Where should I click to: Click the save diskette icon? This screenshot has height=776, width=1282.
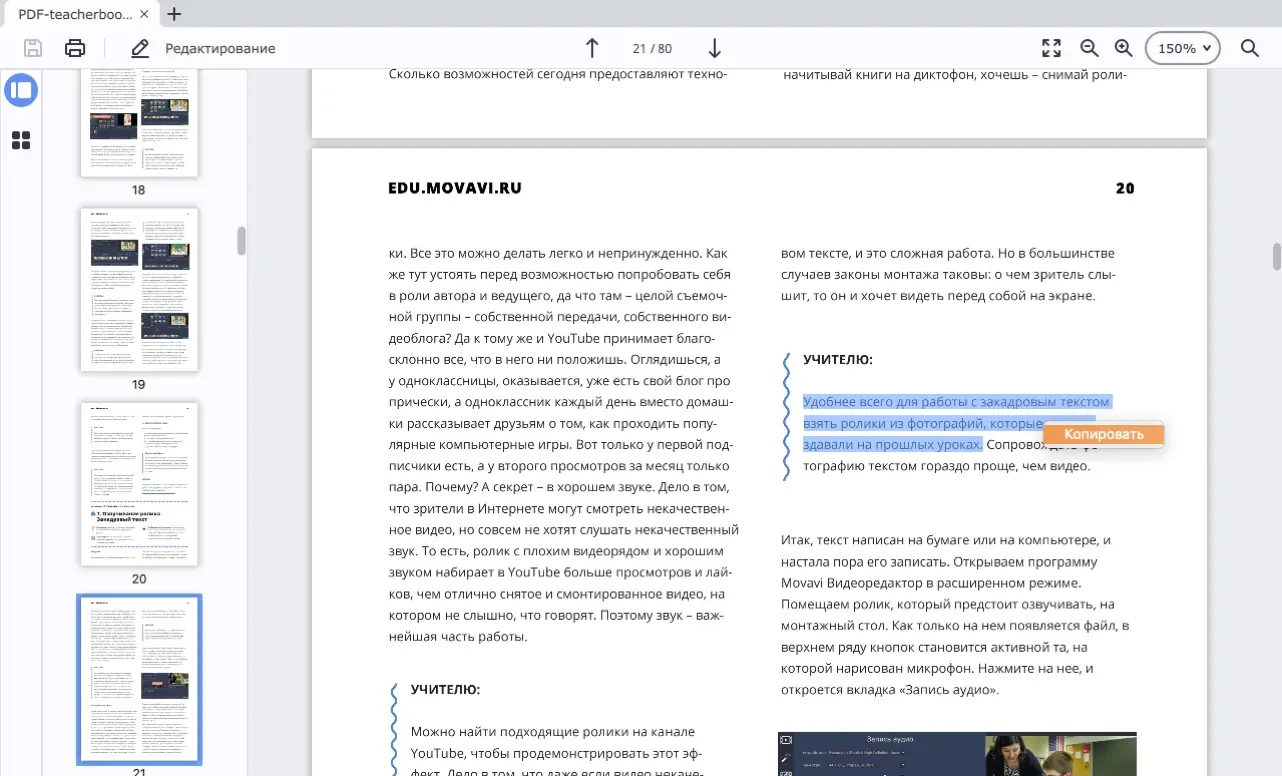pyautogui.click(x=33, y=48)
